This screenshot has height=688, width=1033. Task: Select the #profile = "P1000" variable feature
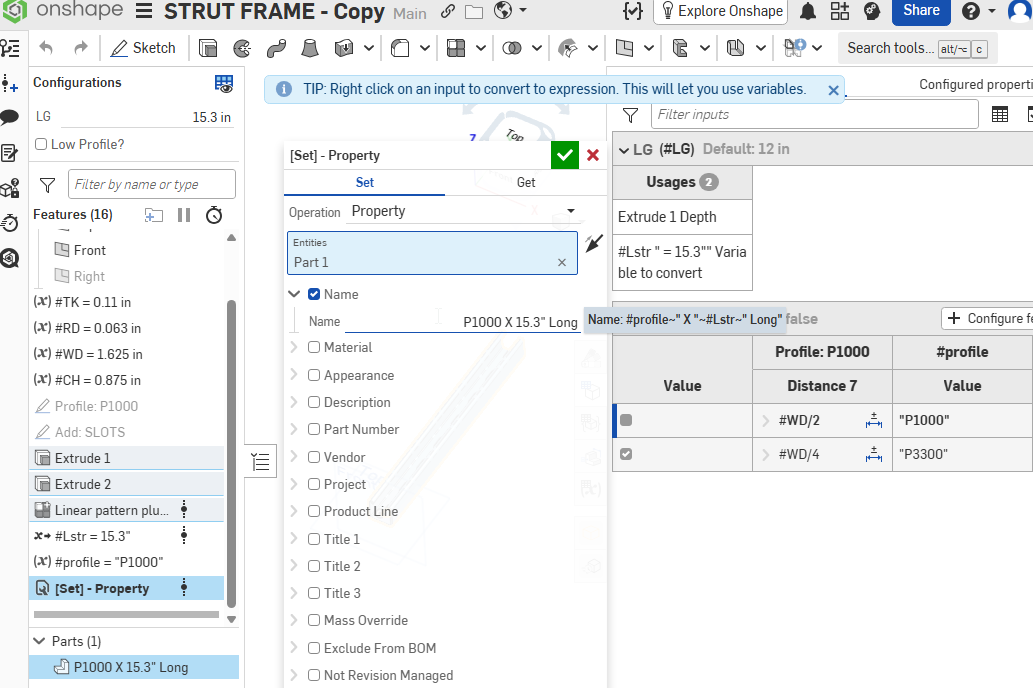click(x=126, y=562)
